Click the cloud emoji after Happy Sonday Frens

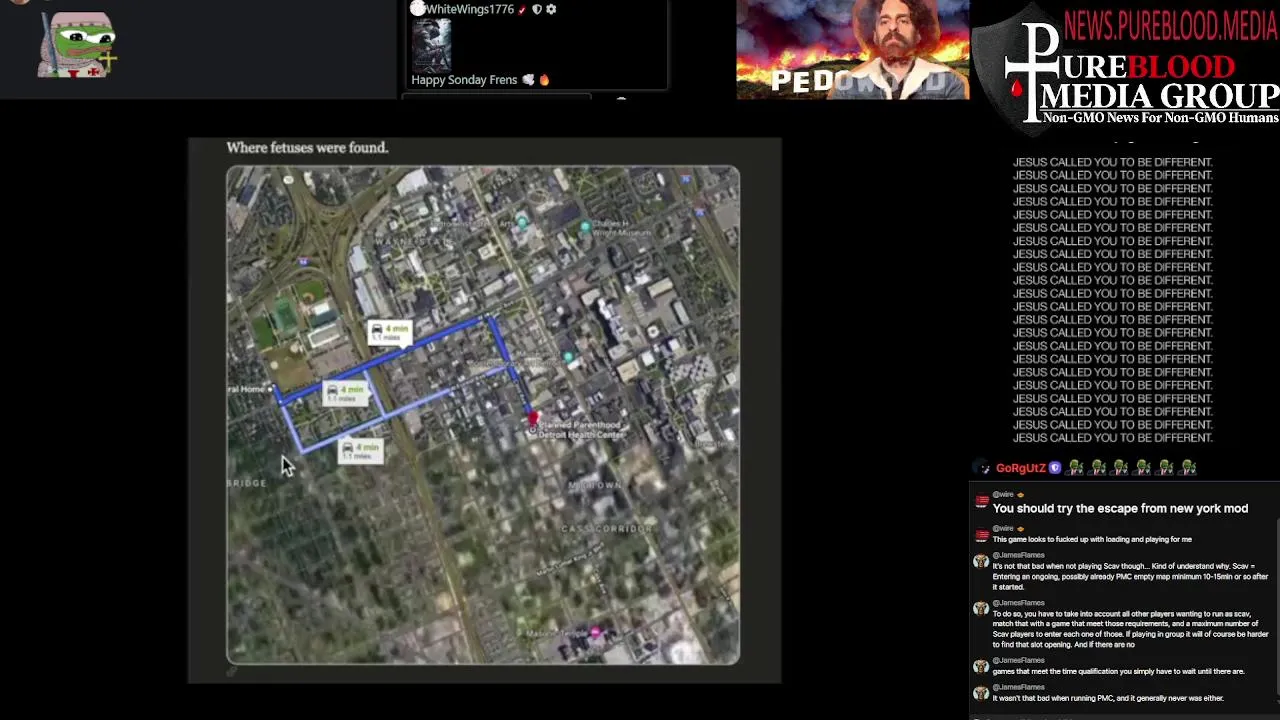pyautogui.click(x=528, y=80)
